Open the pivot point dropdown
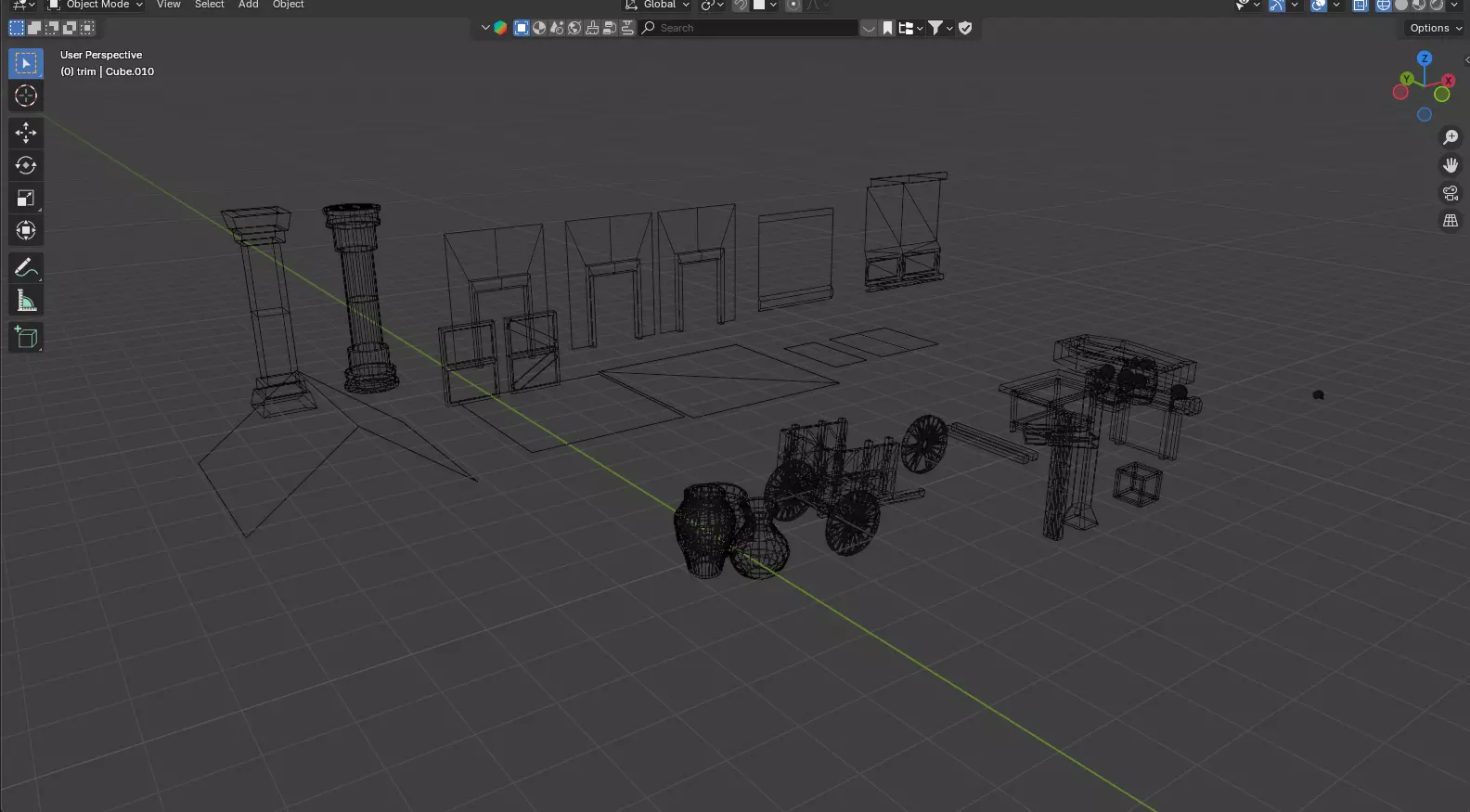 coord(712,5)
